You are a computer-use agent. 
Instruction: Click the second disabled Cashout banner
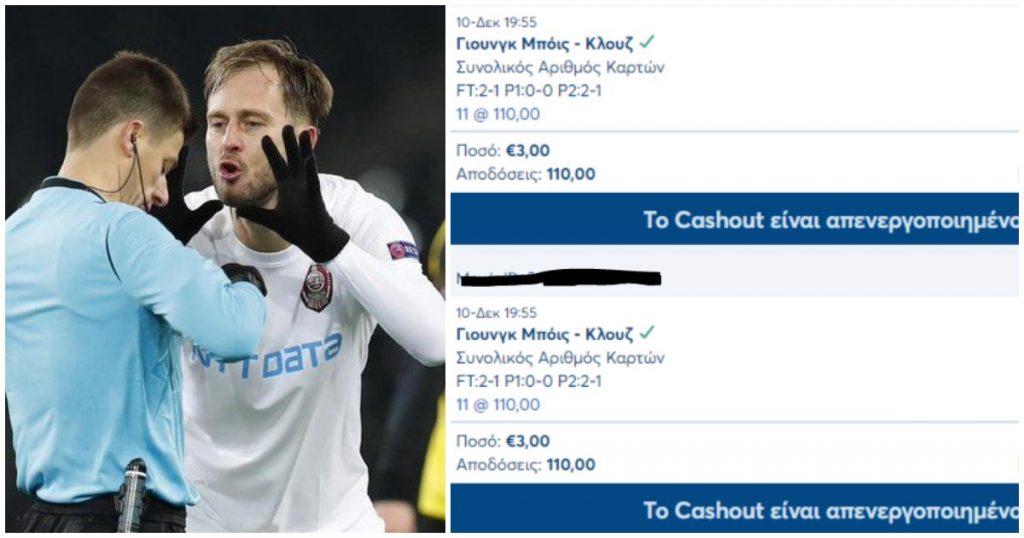[x=735, y=509]
